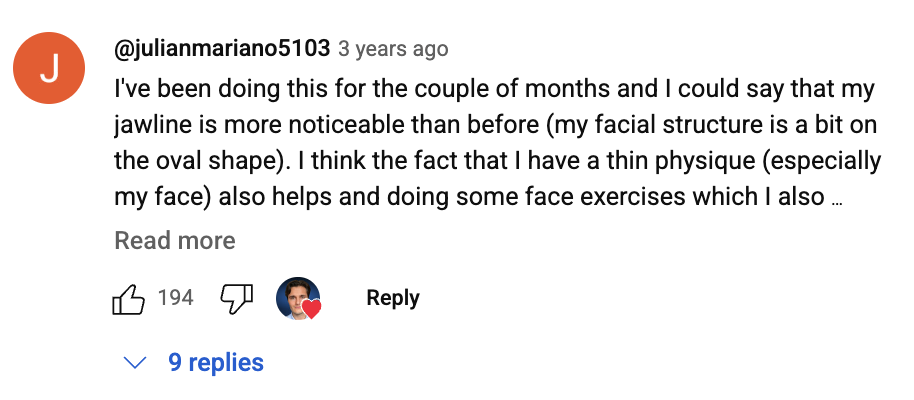This screenshot has height=400, width=914.
Task: Click the trailing ellipsis of truncated comment
Action: pyautogui.click(x=837, y=203)
